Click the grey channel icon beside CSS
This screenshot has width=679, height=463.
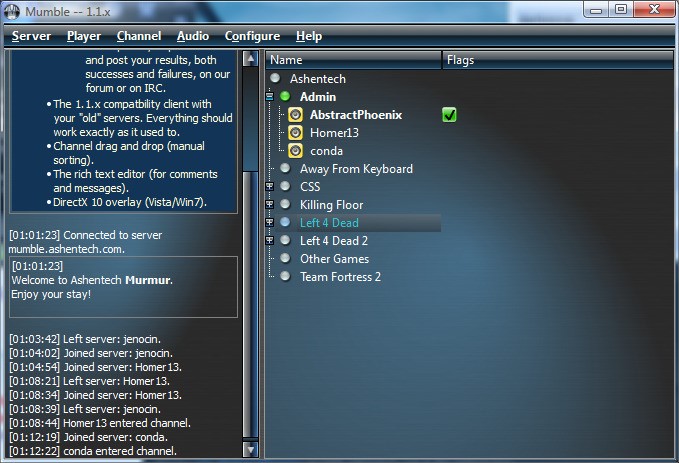point(285,186)
